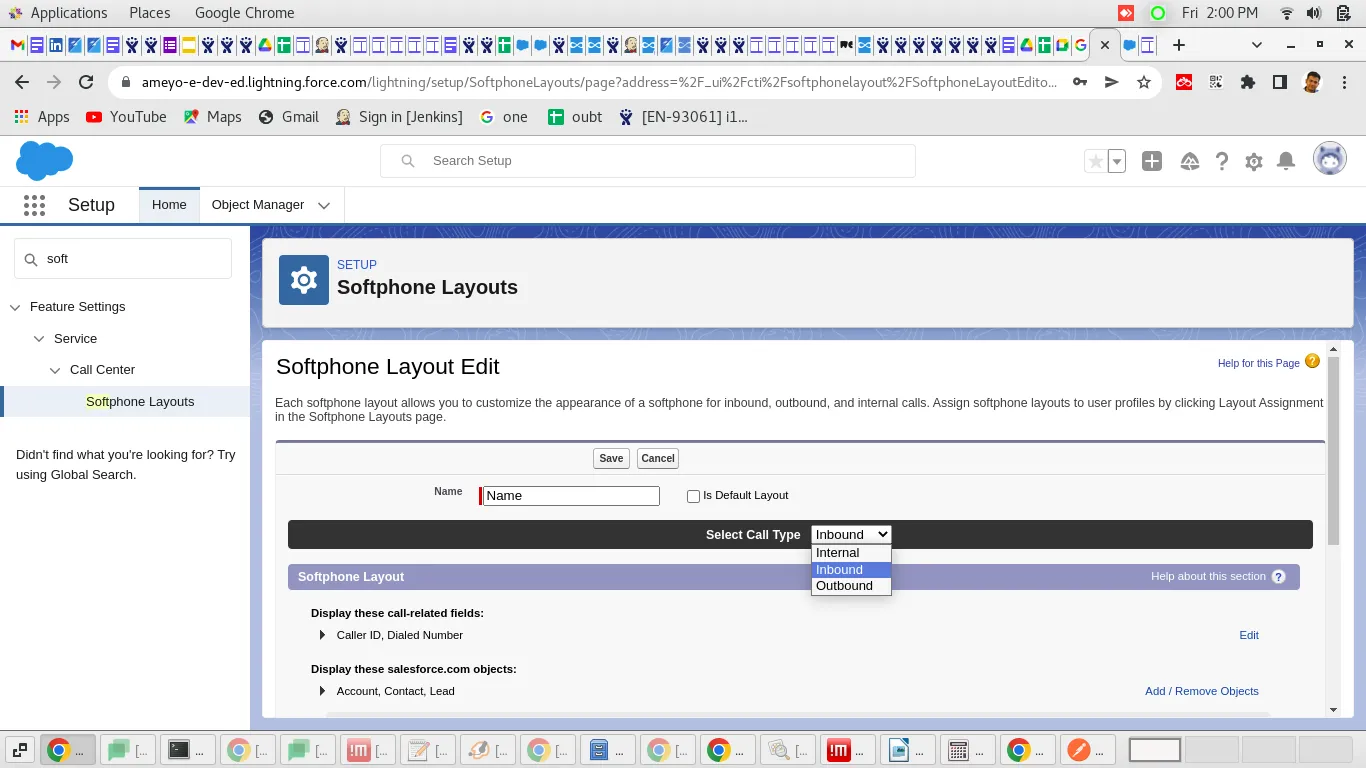The width and height of the screenshot is (1366, 768).
Task: Open the Chrome extensions puzzle icon
Action: pos(1247,82)
